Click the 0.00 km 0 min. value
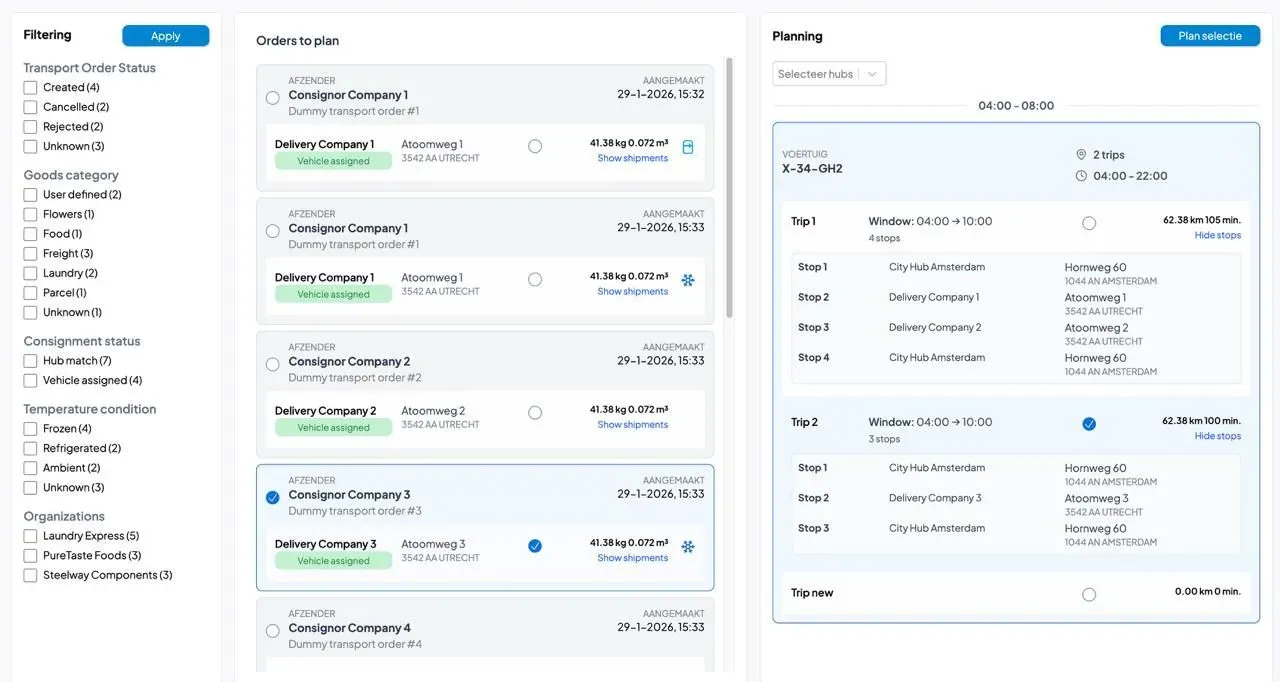 click(x=1208, y=592)
